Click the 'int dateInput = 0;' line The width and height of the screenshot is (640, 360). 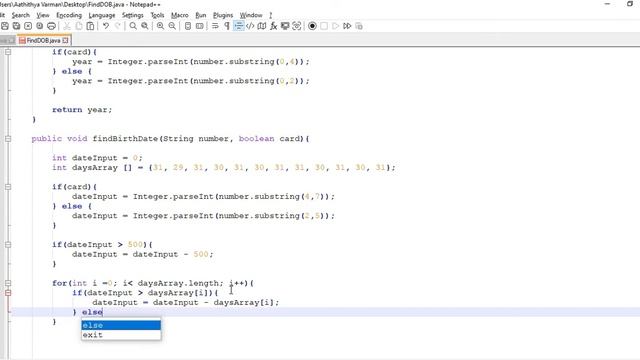click(x=97, y=158)
